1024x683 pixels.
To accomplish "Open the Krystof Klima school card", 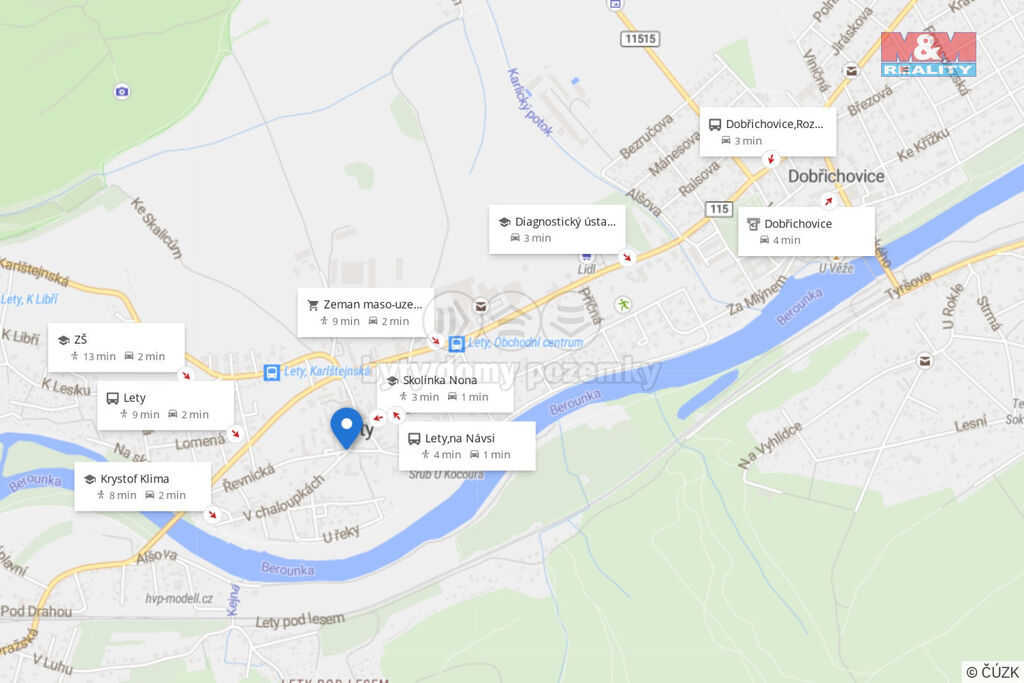I will click(142, 486).
